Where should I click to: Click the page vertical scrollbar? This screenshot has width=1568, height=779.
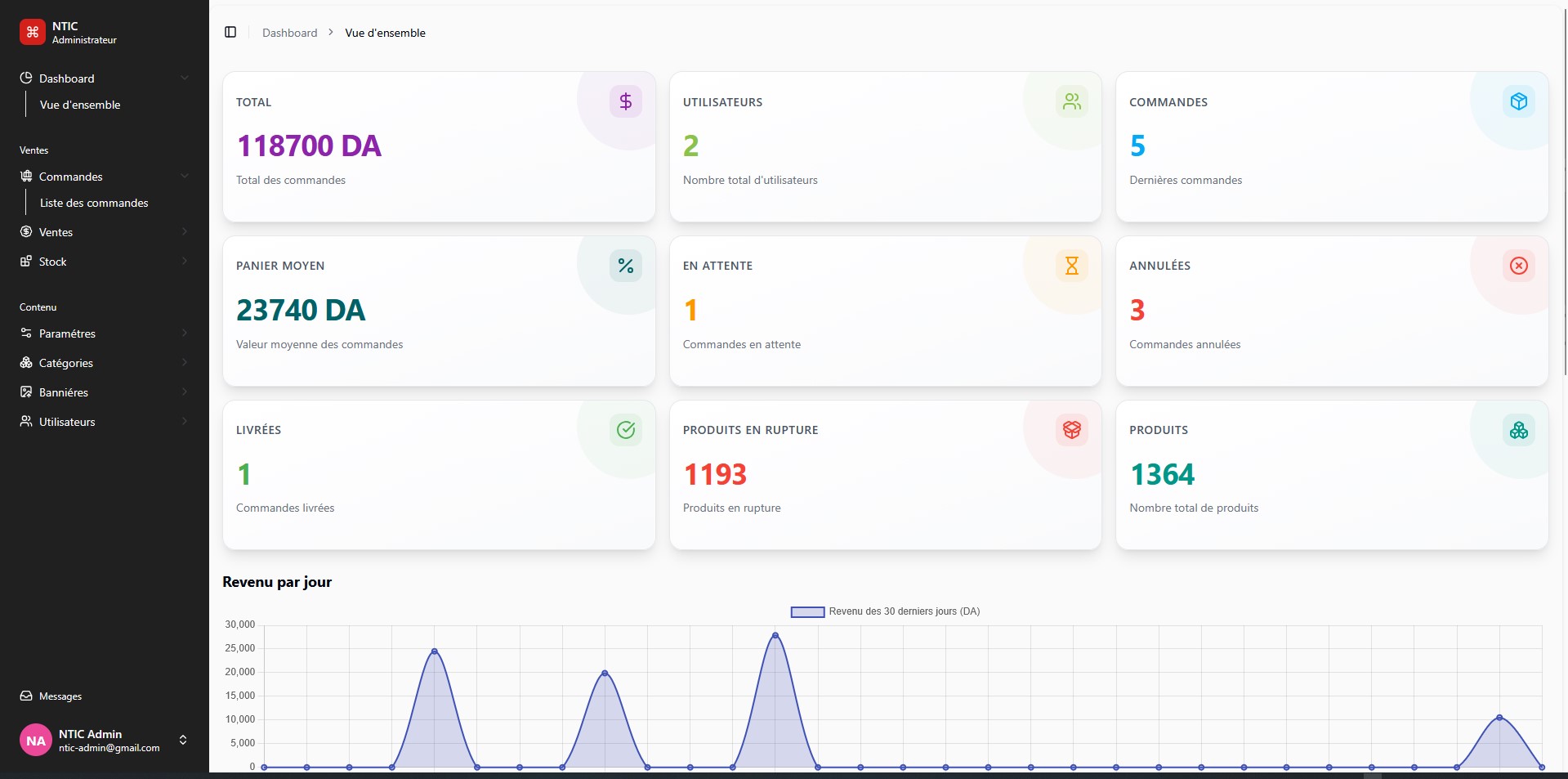pyautogui.click(x=1564, y=188)
